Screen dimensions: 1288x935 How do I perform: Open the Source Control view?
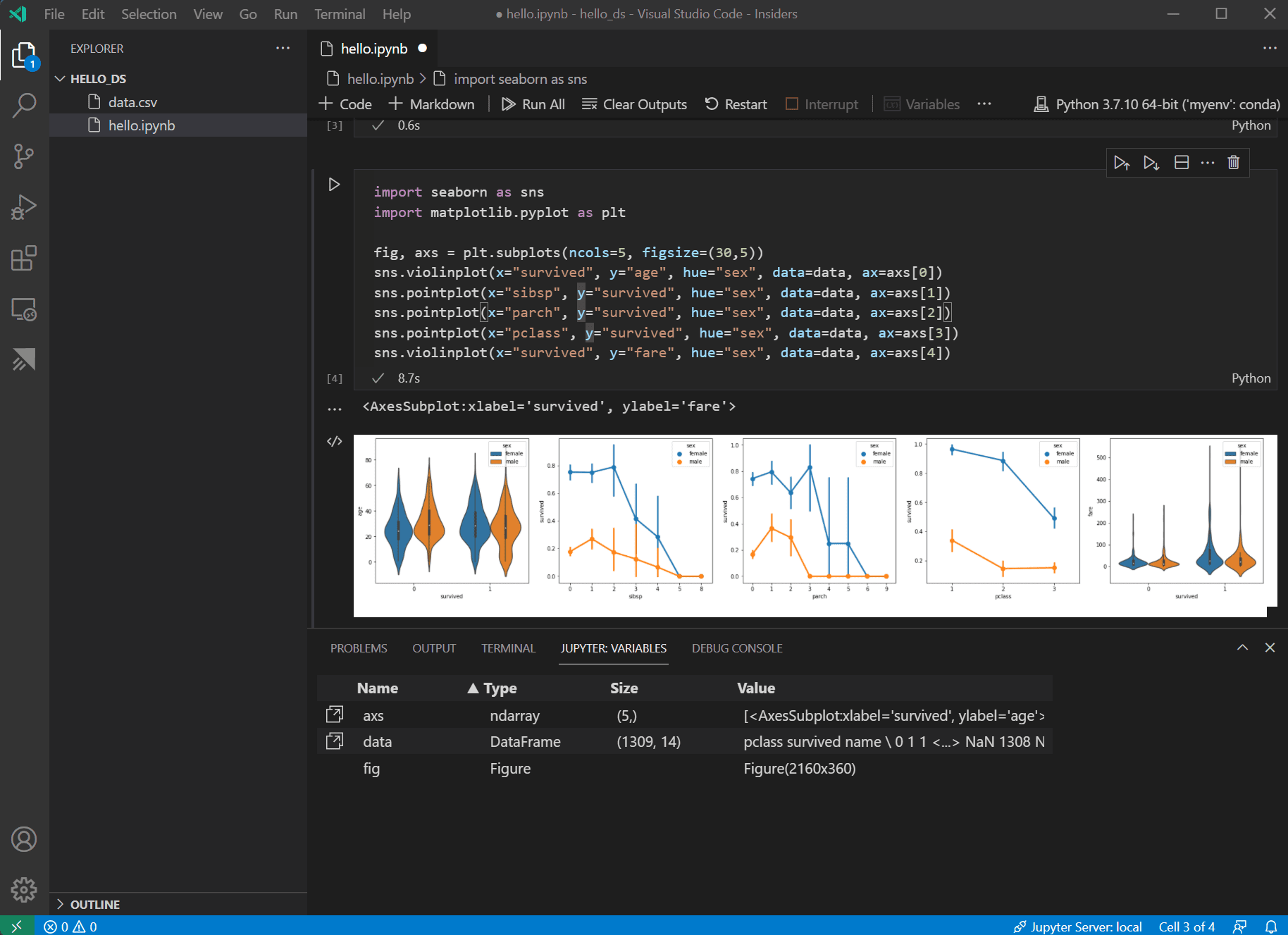point(24,156)
